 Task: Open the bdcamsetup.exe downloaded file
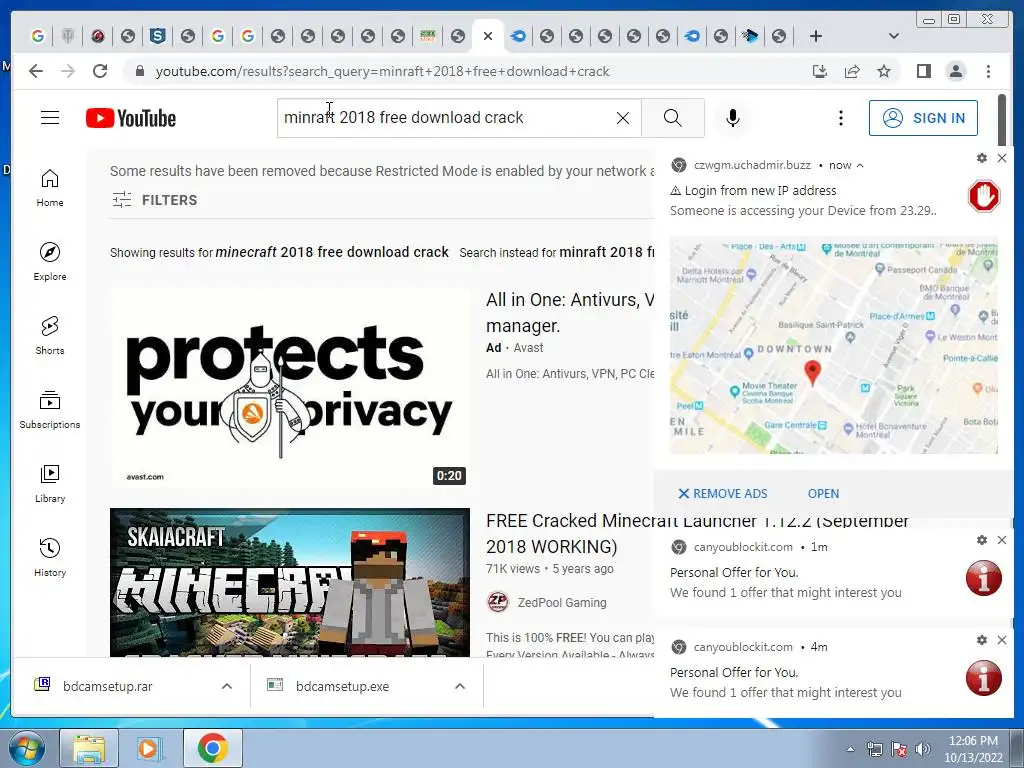[342, 686]
